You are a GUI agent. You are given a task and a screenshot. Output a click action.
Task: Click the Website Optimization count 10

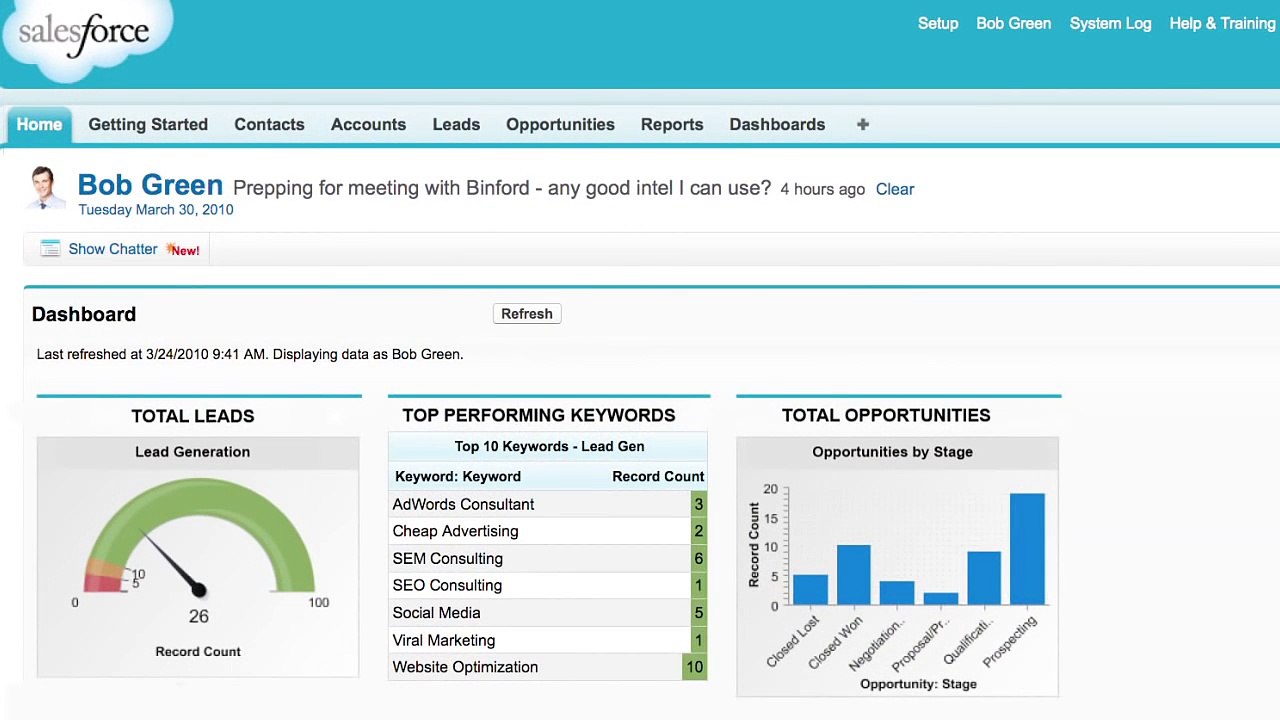tap(694, 667)
